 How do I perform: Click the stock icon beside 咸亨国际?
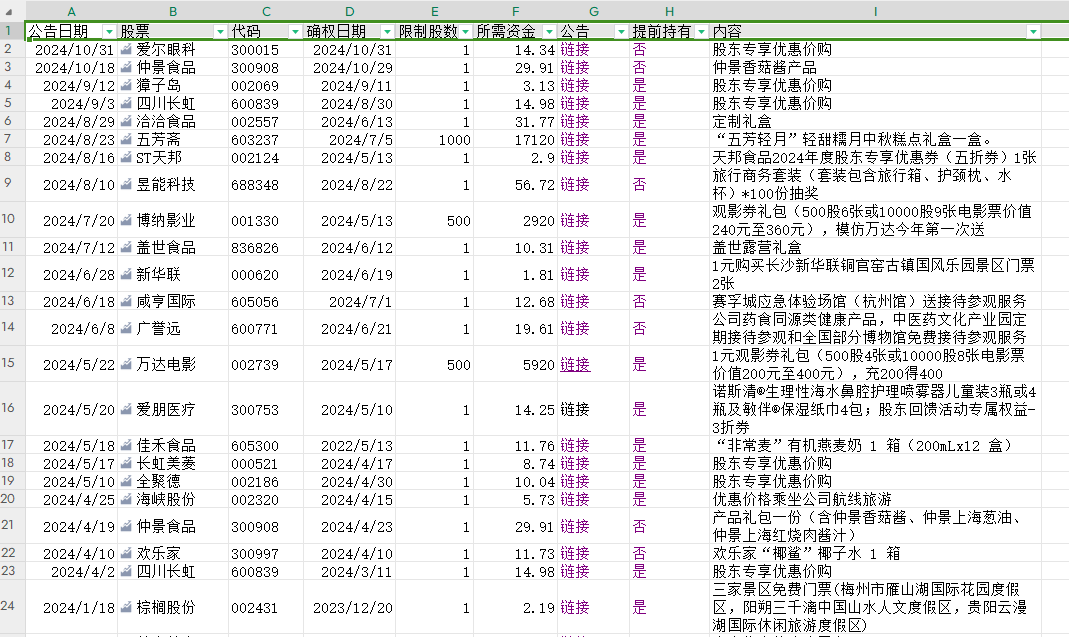(x=126, y=301)
